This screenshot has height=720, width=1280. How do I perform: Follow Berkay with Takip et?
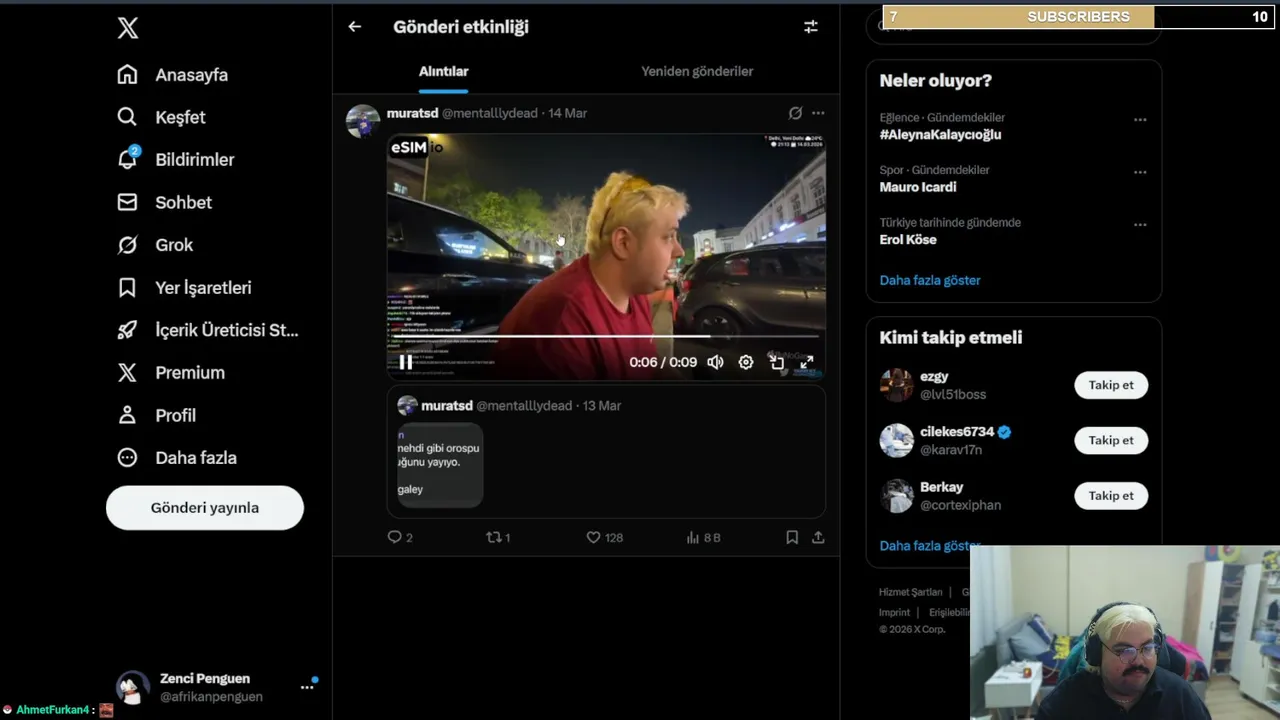pyautogui.click(x=1111, y=496)
